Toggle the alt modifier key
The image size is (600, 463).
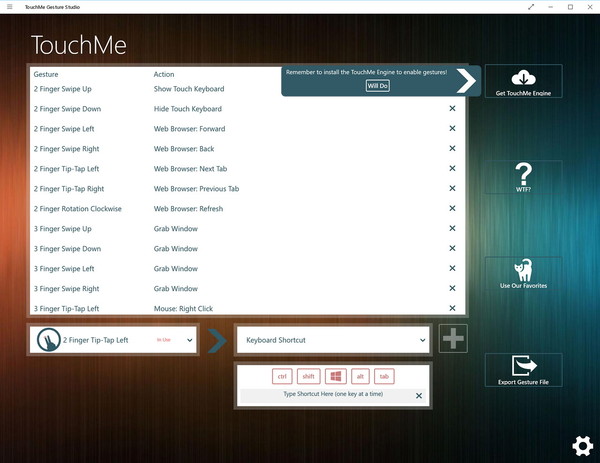[x=360, y=376]
